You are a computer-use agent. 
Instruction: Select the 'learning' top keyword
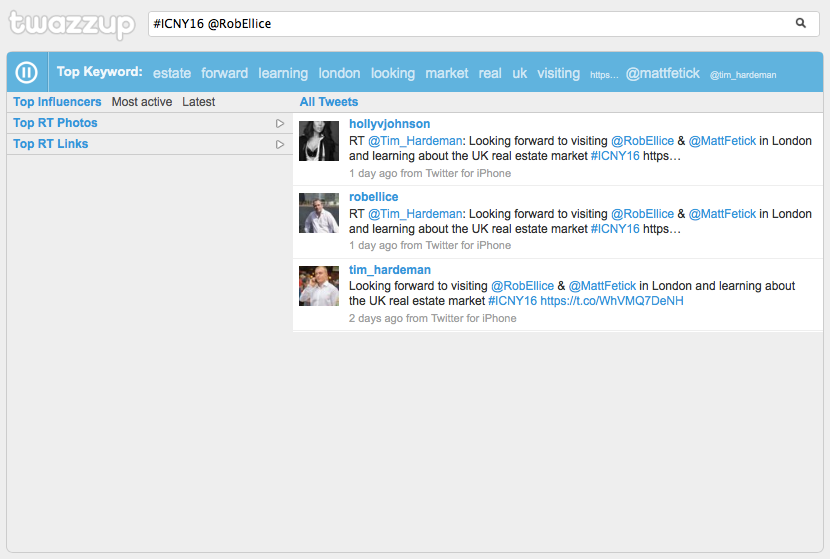[283, 73]
